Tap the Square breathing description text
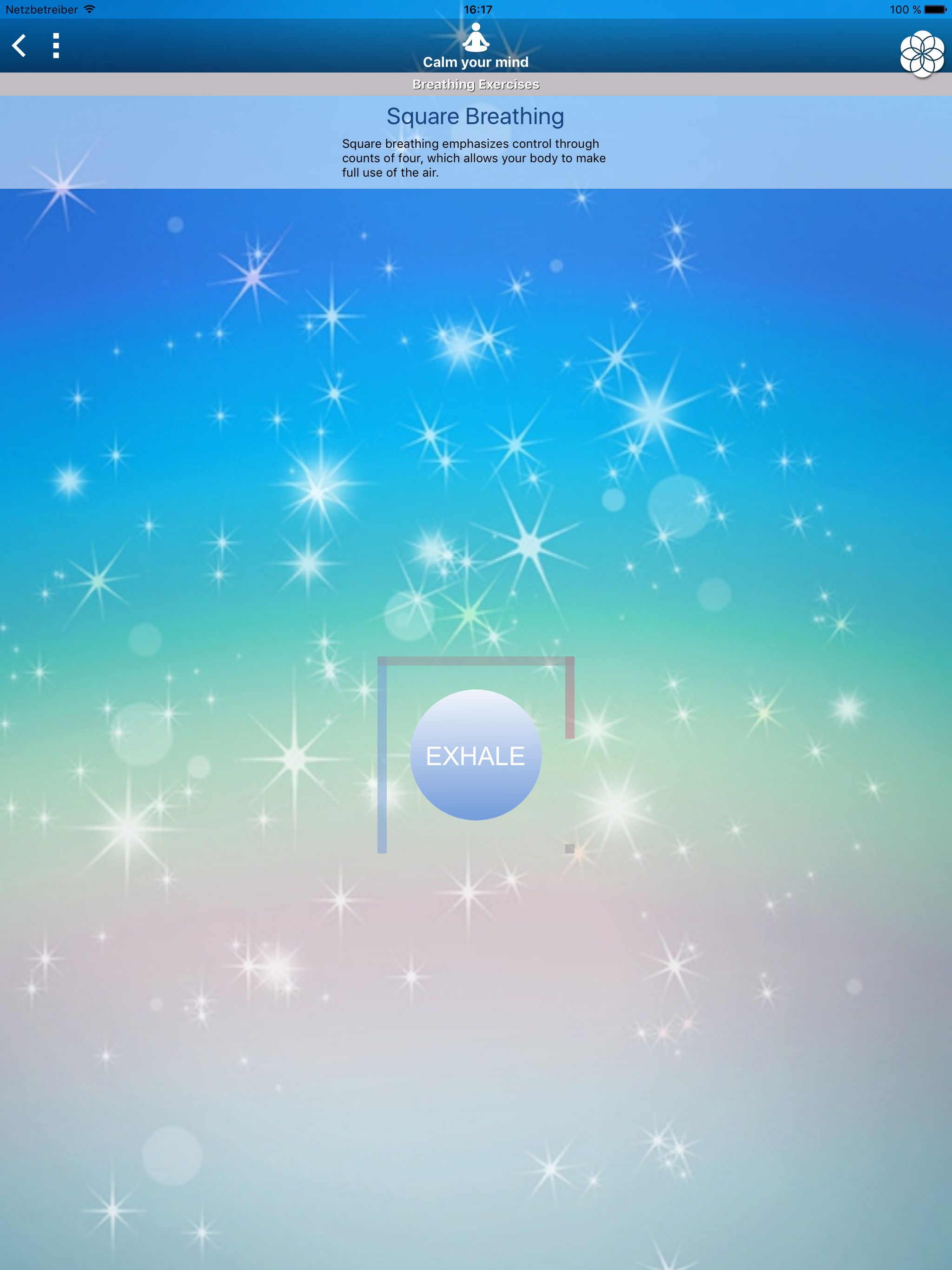The height and width of the screenshot is (1270, 952). 474,158
